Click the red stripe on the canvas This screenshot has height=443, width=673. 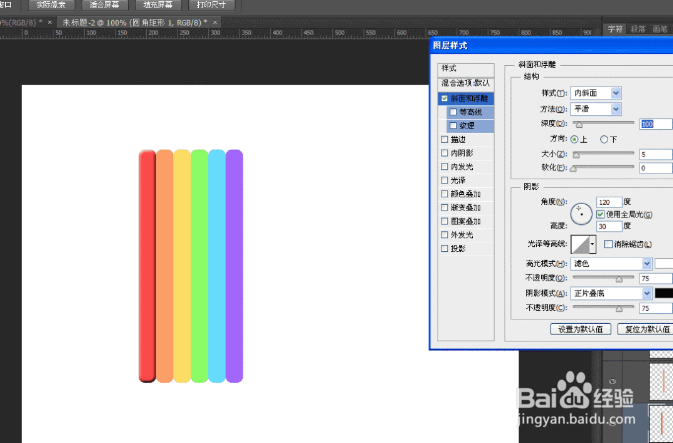147,266
